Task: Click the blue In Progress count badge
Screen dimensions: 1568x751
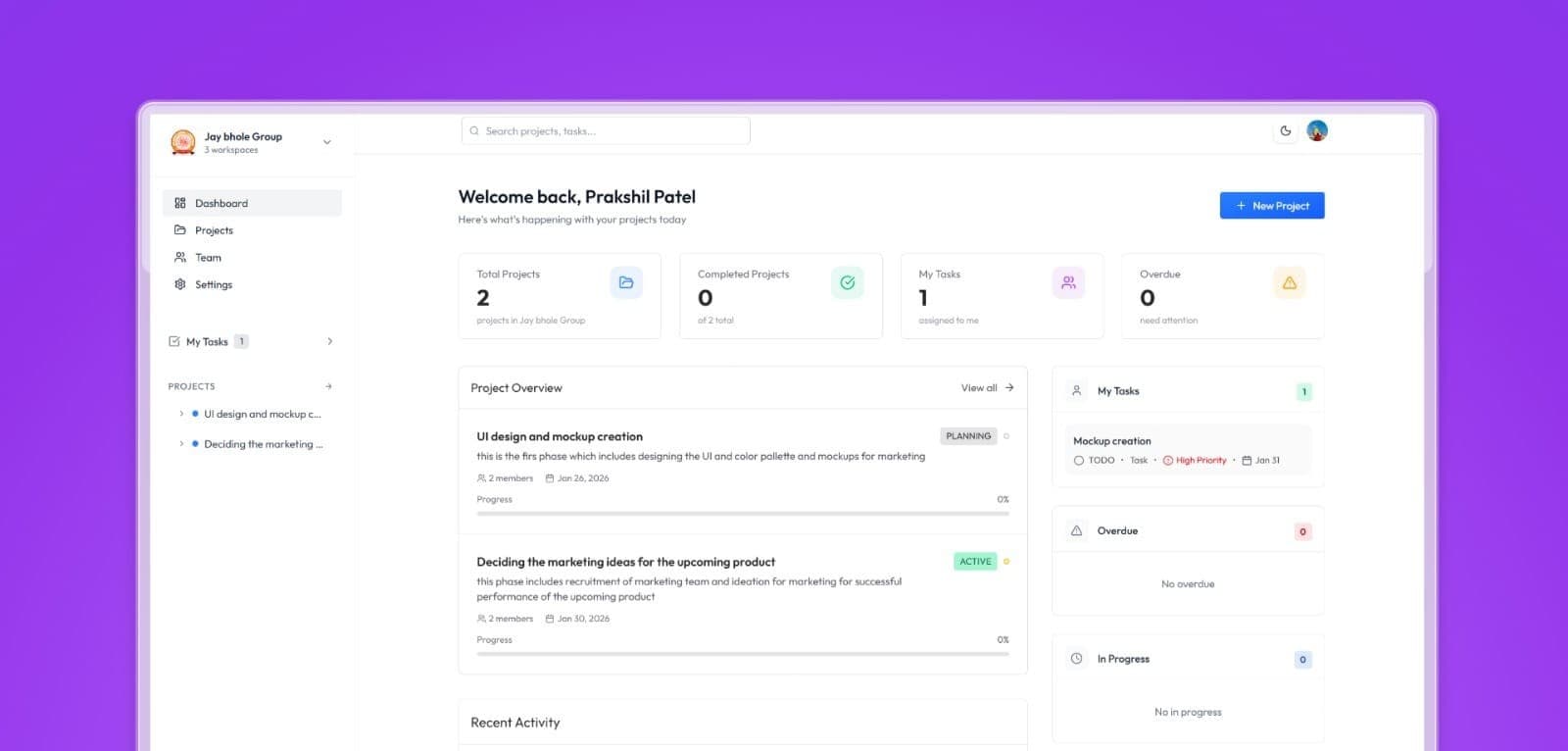Action: click(1302, 660)
